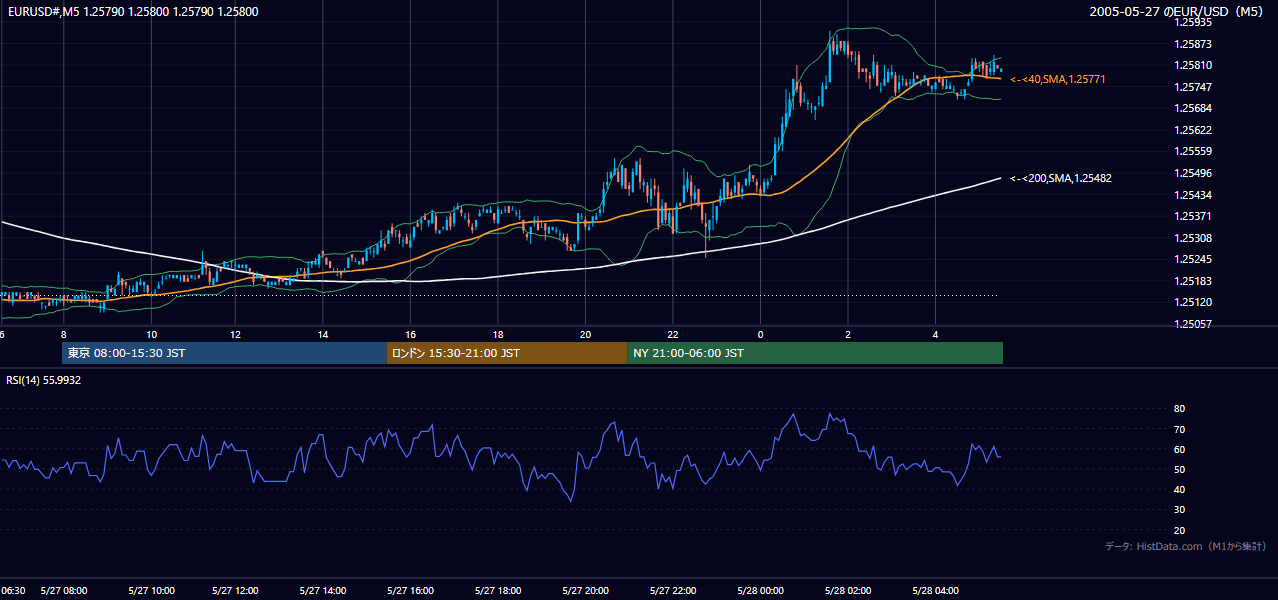The image size is (1278, 600).
Task: Click price level 1.25496 on the axis
Action: coord(1194,173)
